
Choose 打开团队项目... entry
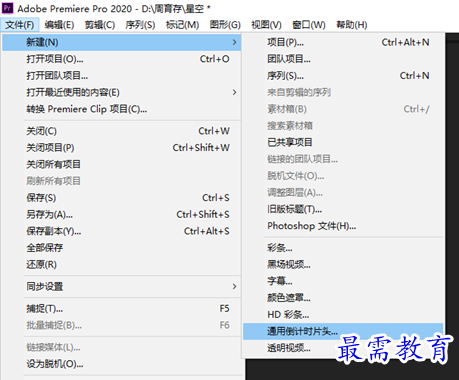pyautogui.click(x=121, y=76)
